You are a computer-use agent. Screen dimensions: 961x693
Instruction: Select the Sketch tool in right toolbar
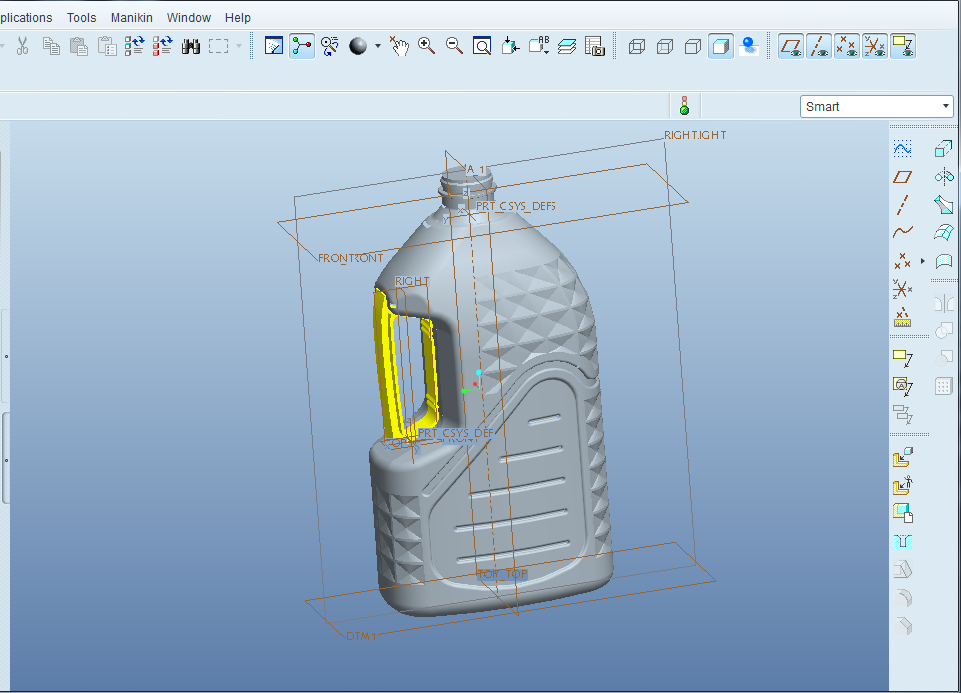[902, 148]
